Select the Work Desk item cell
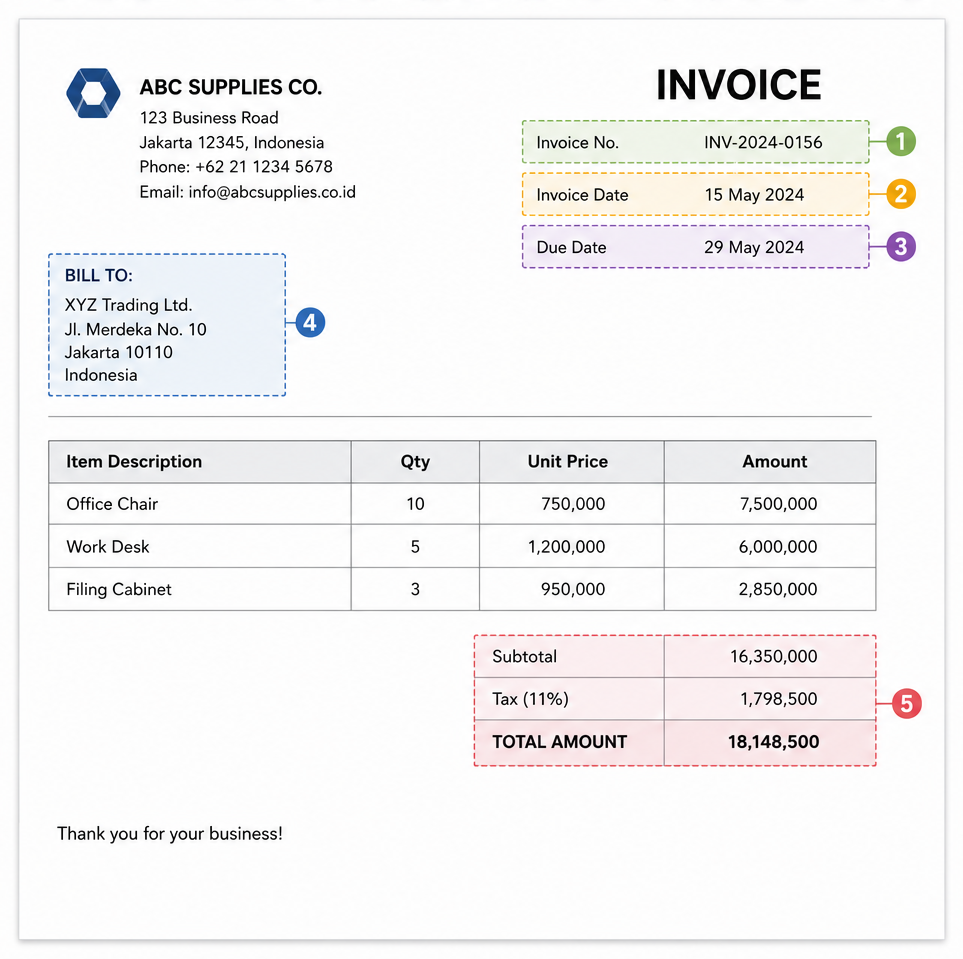 click(200, 546)
